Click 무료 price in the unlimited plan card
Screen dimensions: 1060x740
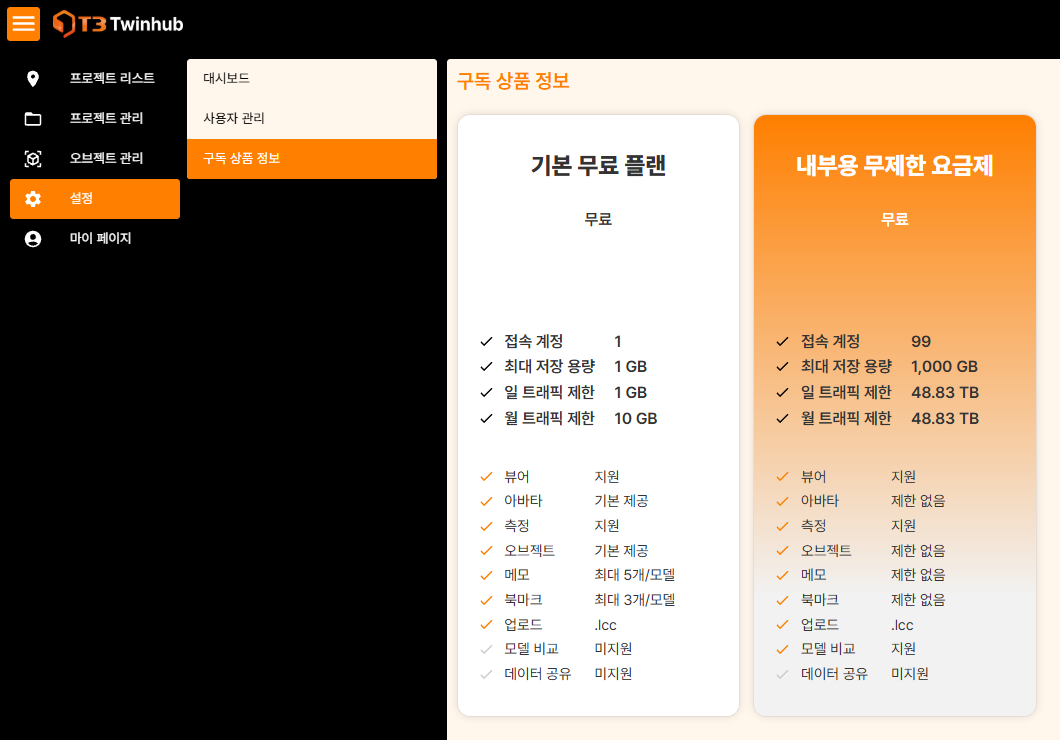pyautogui.click(x=894, y=219)
